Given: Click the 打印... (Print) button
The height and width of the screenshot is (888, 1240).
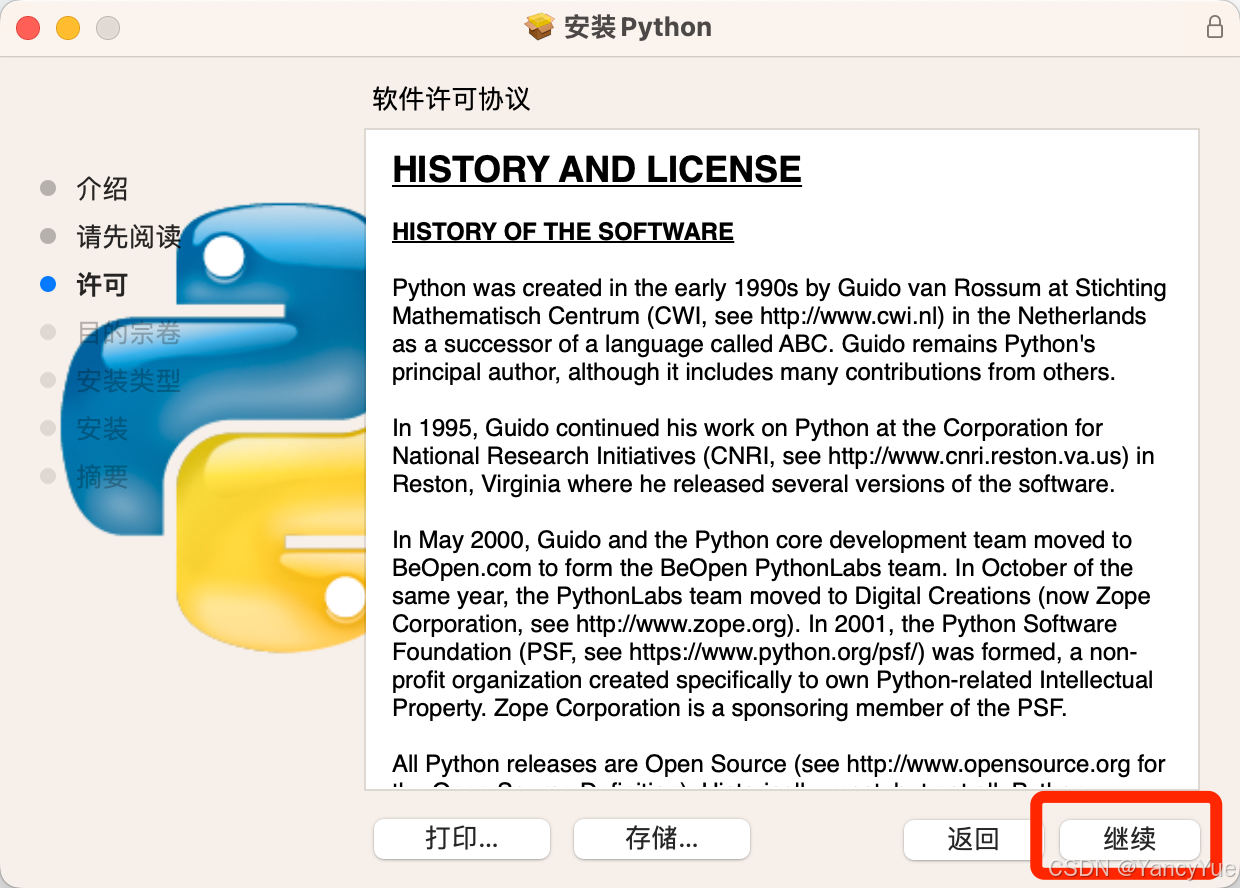Looking at the screenshot, I should point(462,838).
